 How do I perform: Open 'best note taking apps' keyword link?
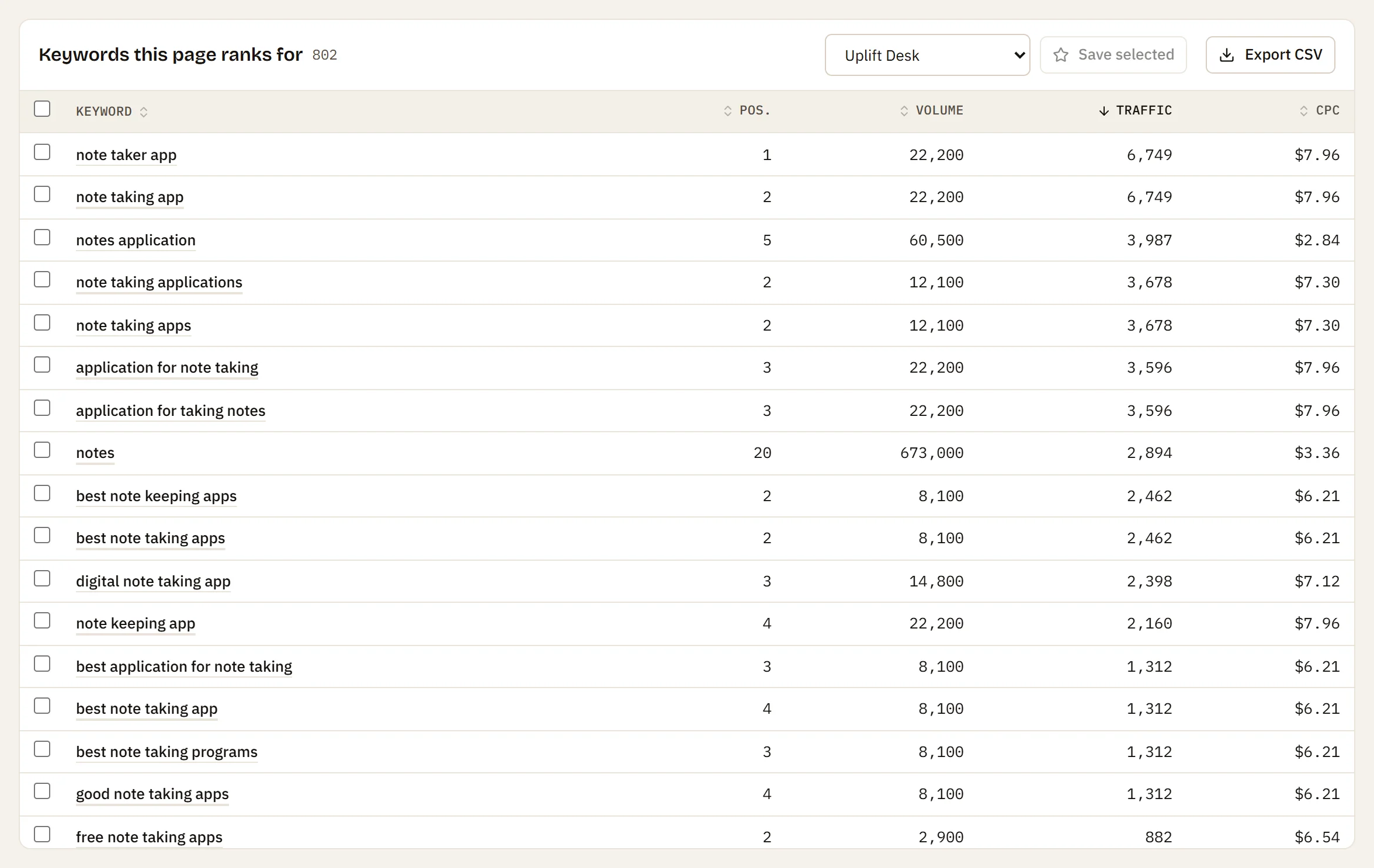point(150,539)
